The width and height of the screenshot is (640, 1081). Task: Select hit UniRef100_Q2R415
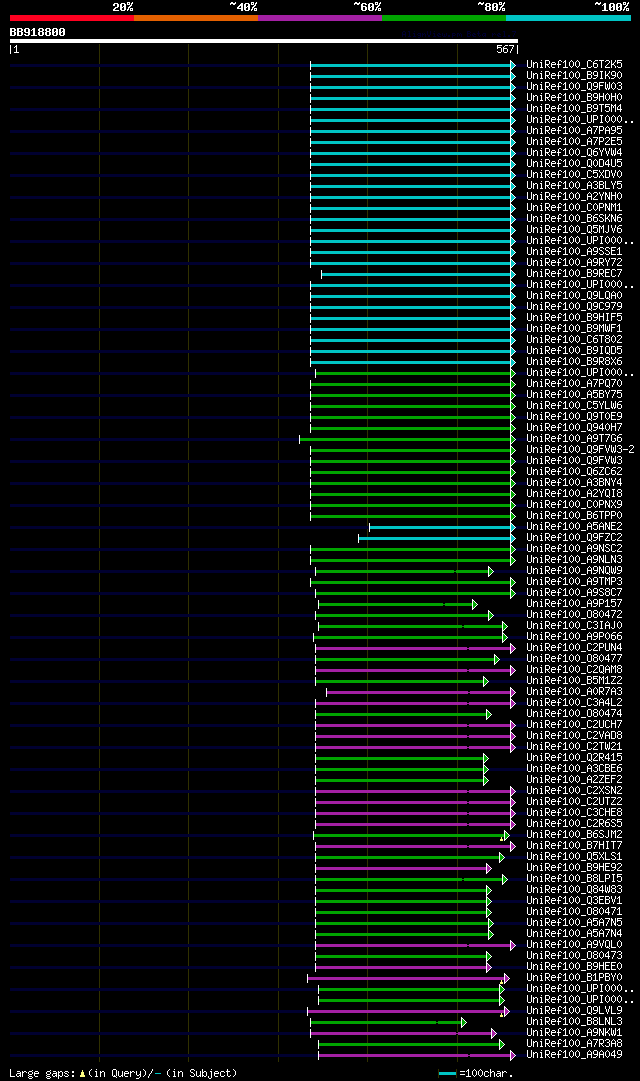coord(574,759)
